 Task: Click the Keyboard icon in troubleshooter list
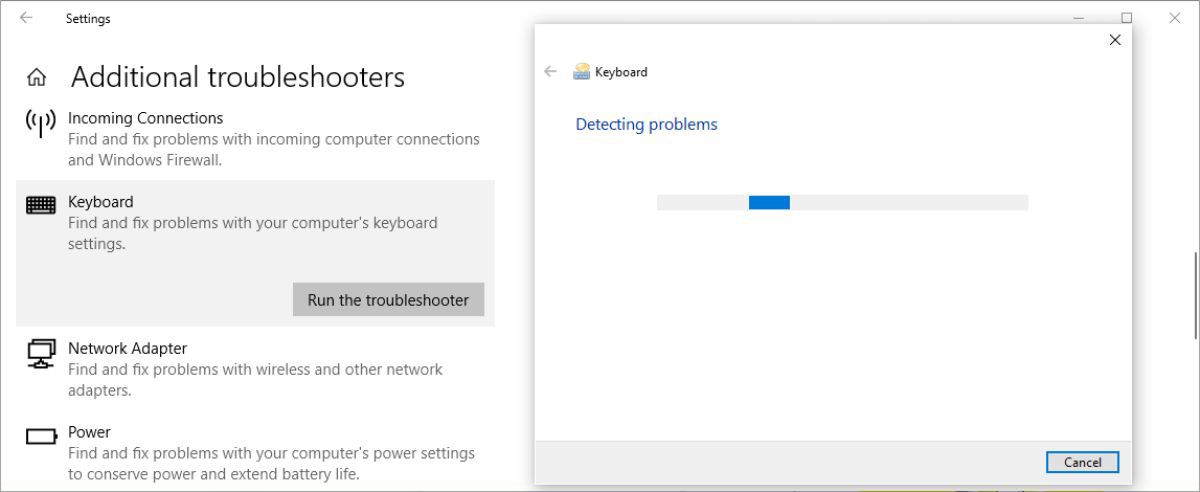point(41,205)
